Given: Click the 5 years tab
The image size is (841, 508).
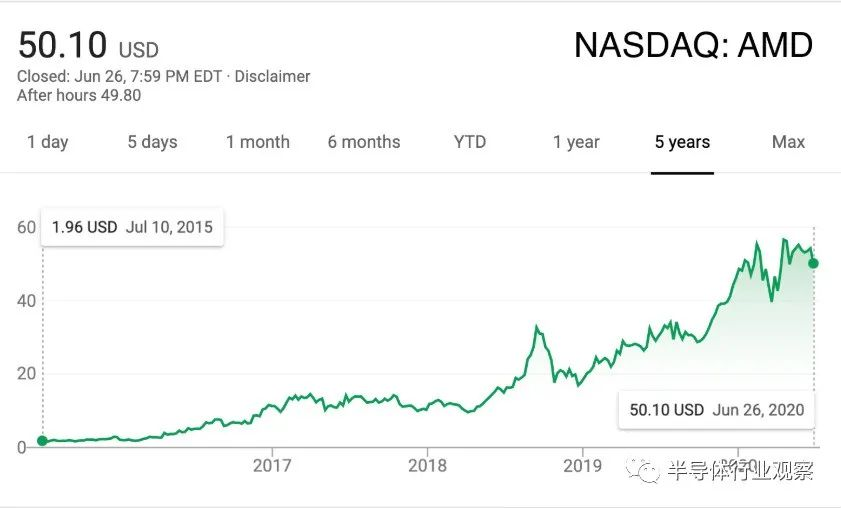Looking at the screenshot, I should point(682,142).
